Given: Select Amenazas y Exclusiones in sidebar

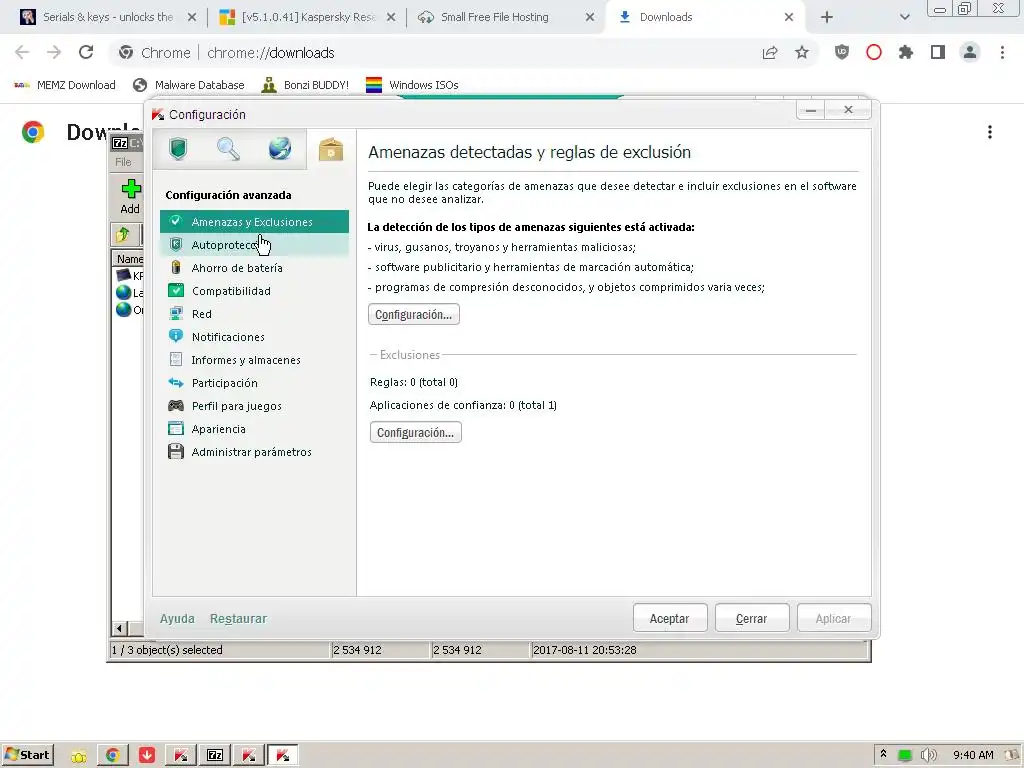Looking at the screenshot, I should [x=254, y=222].
